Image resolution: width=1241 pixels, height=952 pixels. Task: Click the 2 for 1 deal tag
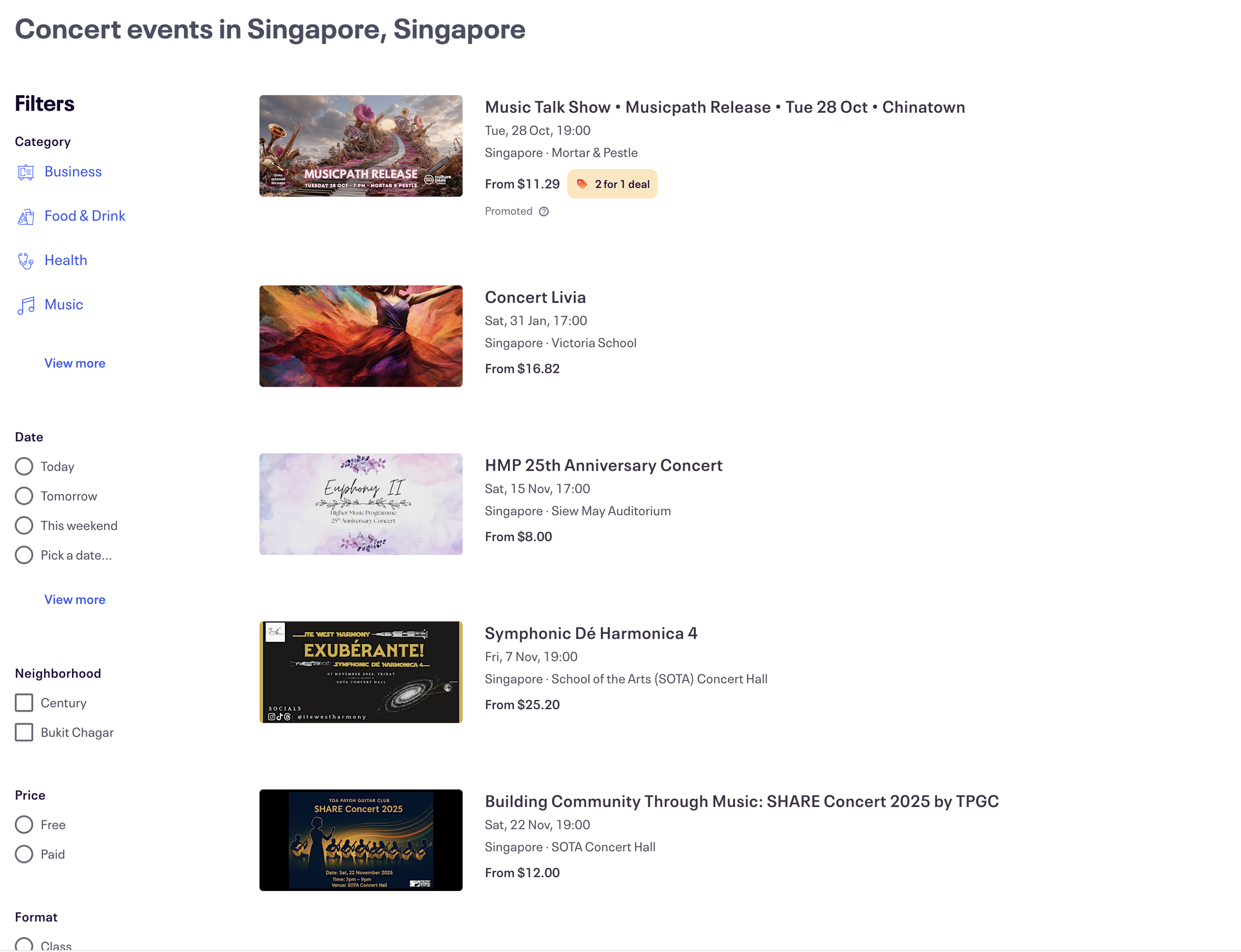[612, 184]
